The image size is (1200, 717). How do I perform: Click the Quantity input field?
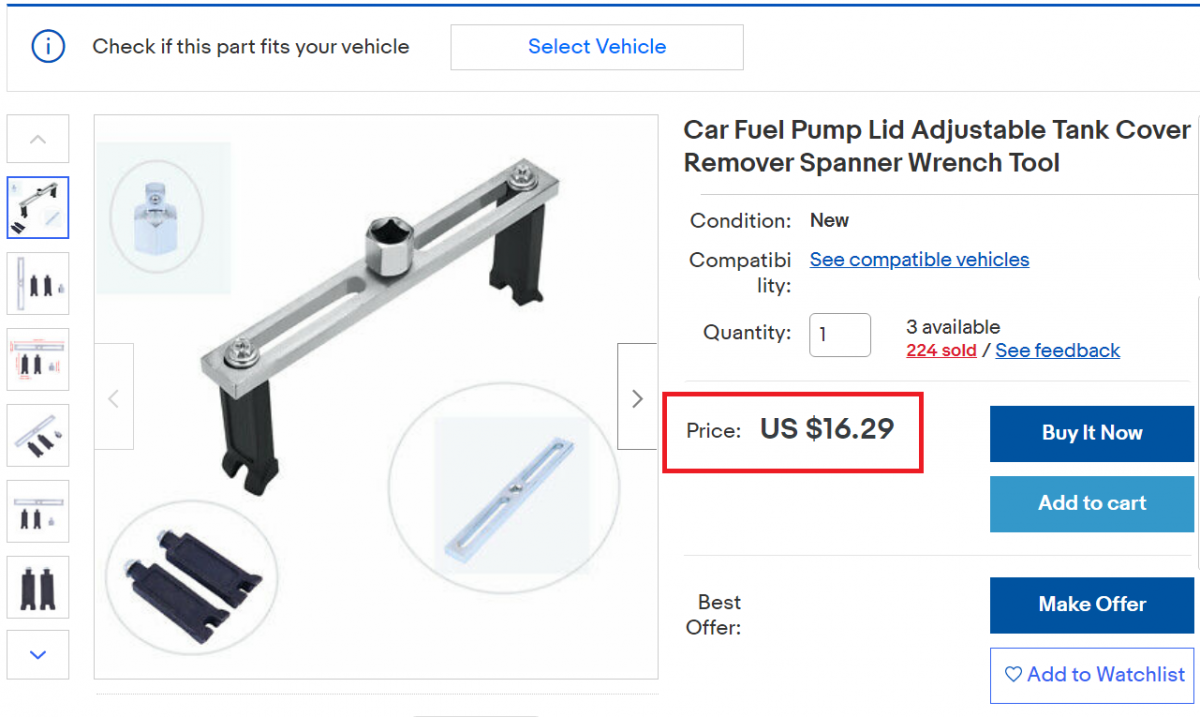coord(839,334)
